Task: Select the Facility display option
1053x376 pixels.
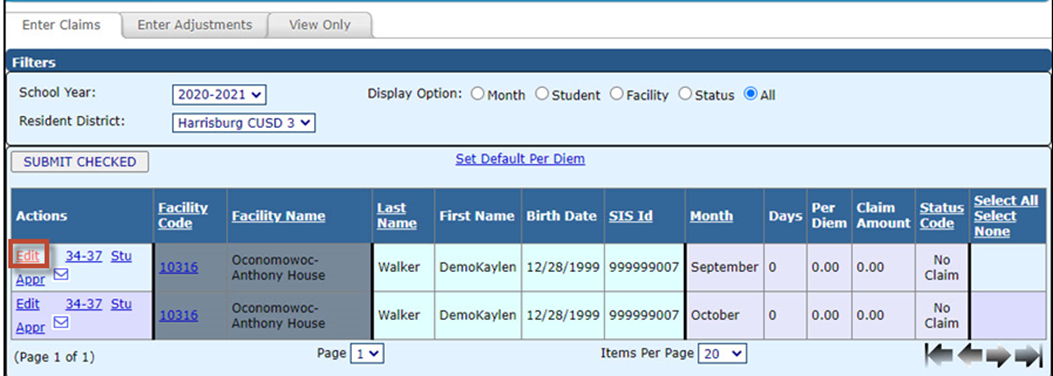Action: pyautogui.click(x=616, y=95)
